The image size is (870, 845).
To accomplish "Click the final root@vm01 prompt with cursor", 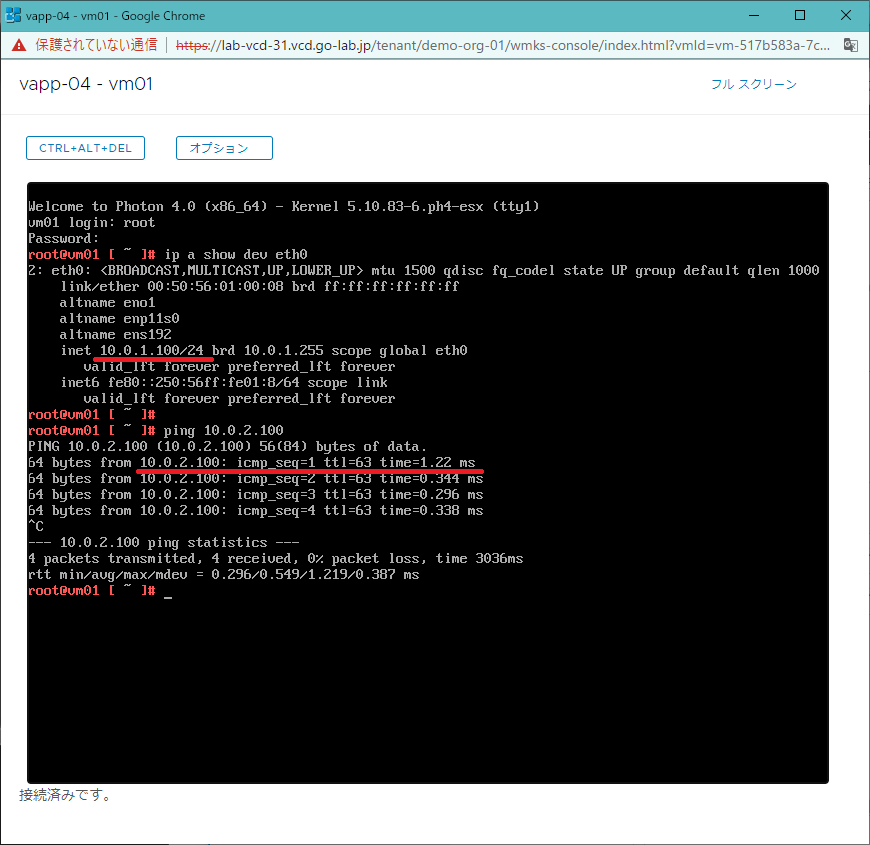I will click(x=100, y=591).
